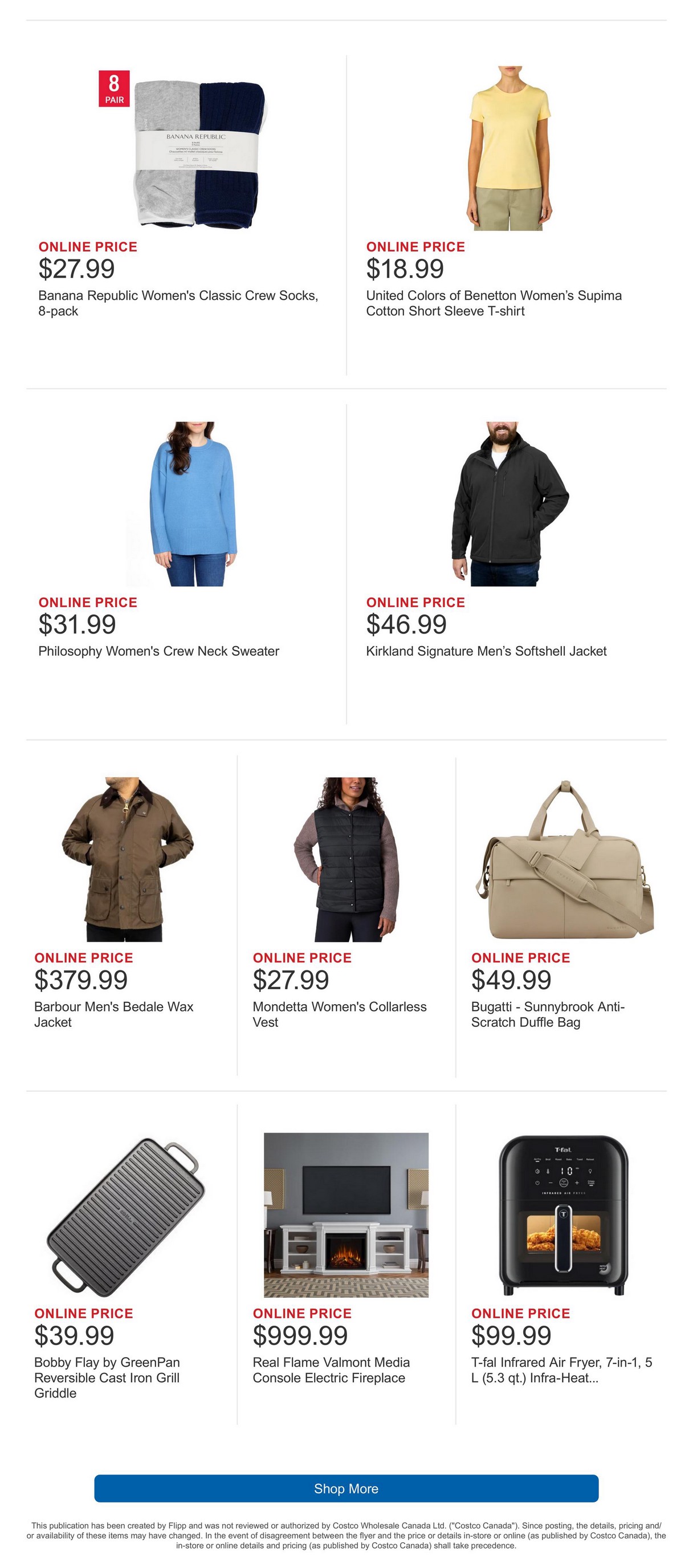Image resolution: width=693 pixels, height=1568 pixels.
Task: View the Real Flame fireplace photo
Action: 346,1214
